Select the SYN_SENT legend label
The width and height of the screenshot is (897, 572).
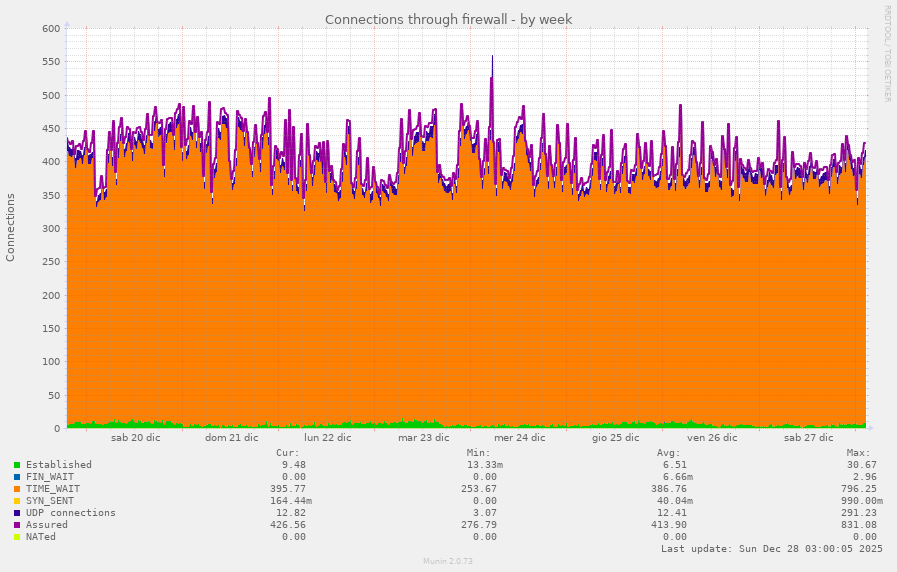tap(50, 500)
